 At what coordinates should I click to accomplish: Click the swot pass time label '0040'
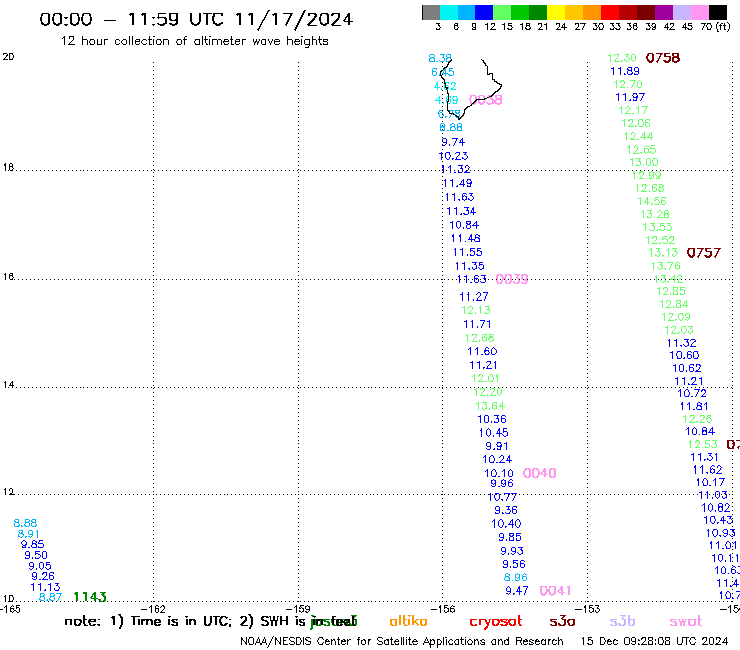(x=539, y=473)
